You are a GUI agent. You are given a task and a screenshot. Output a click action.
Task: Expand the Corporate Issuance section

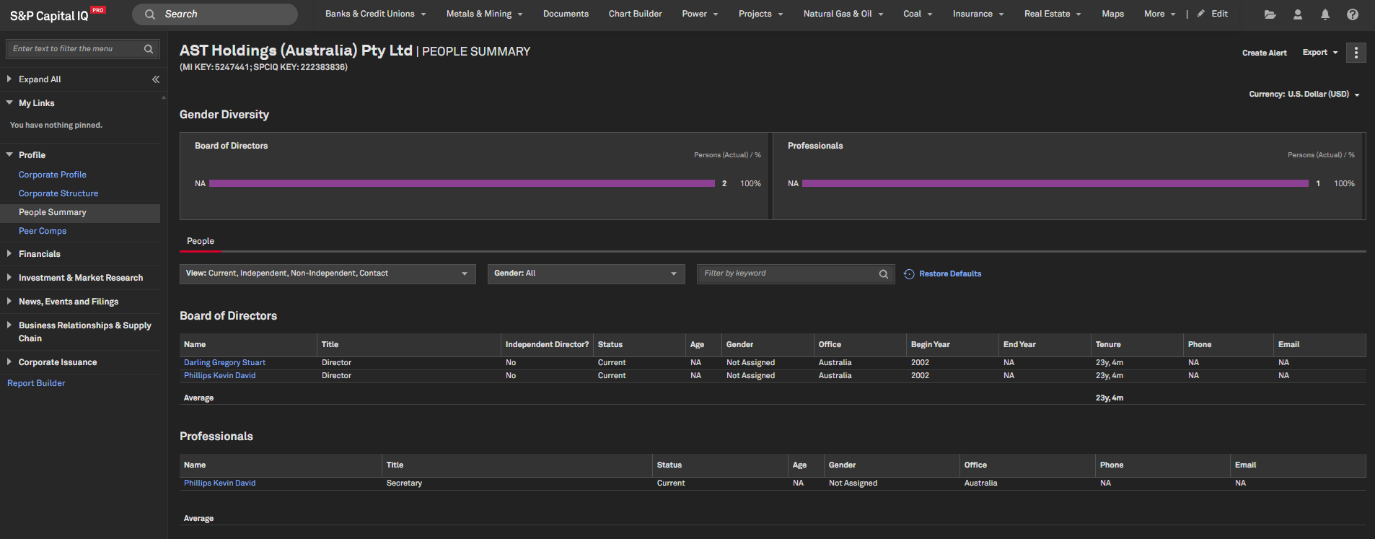(x=9, y=362)
